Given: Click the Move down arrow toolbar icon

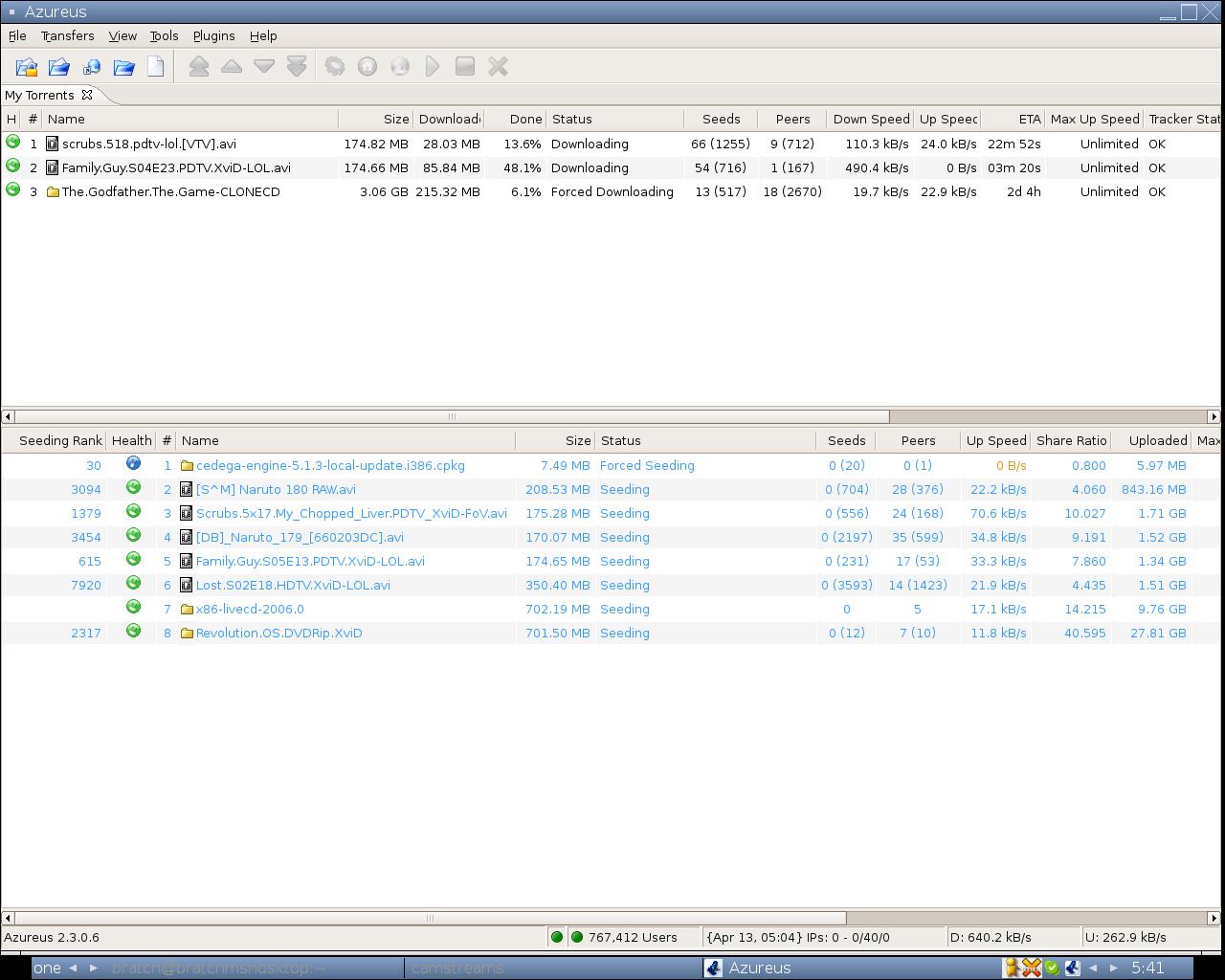Looking at the screenshot, I should click(x=264, y=67).
